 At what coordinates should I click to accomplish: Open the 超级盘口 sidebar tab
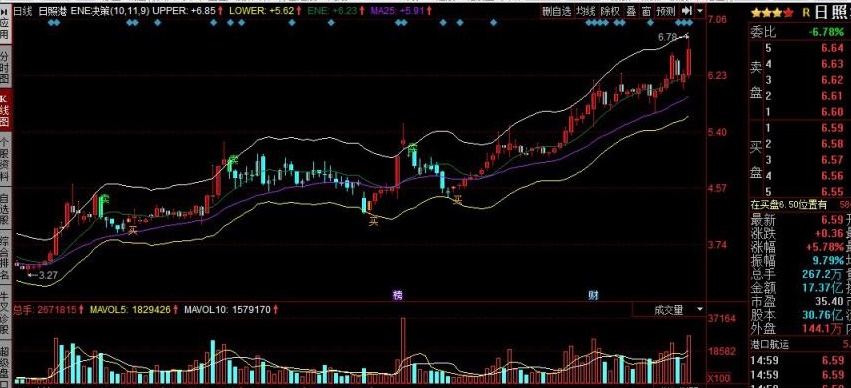click(x=5, y=364)
